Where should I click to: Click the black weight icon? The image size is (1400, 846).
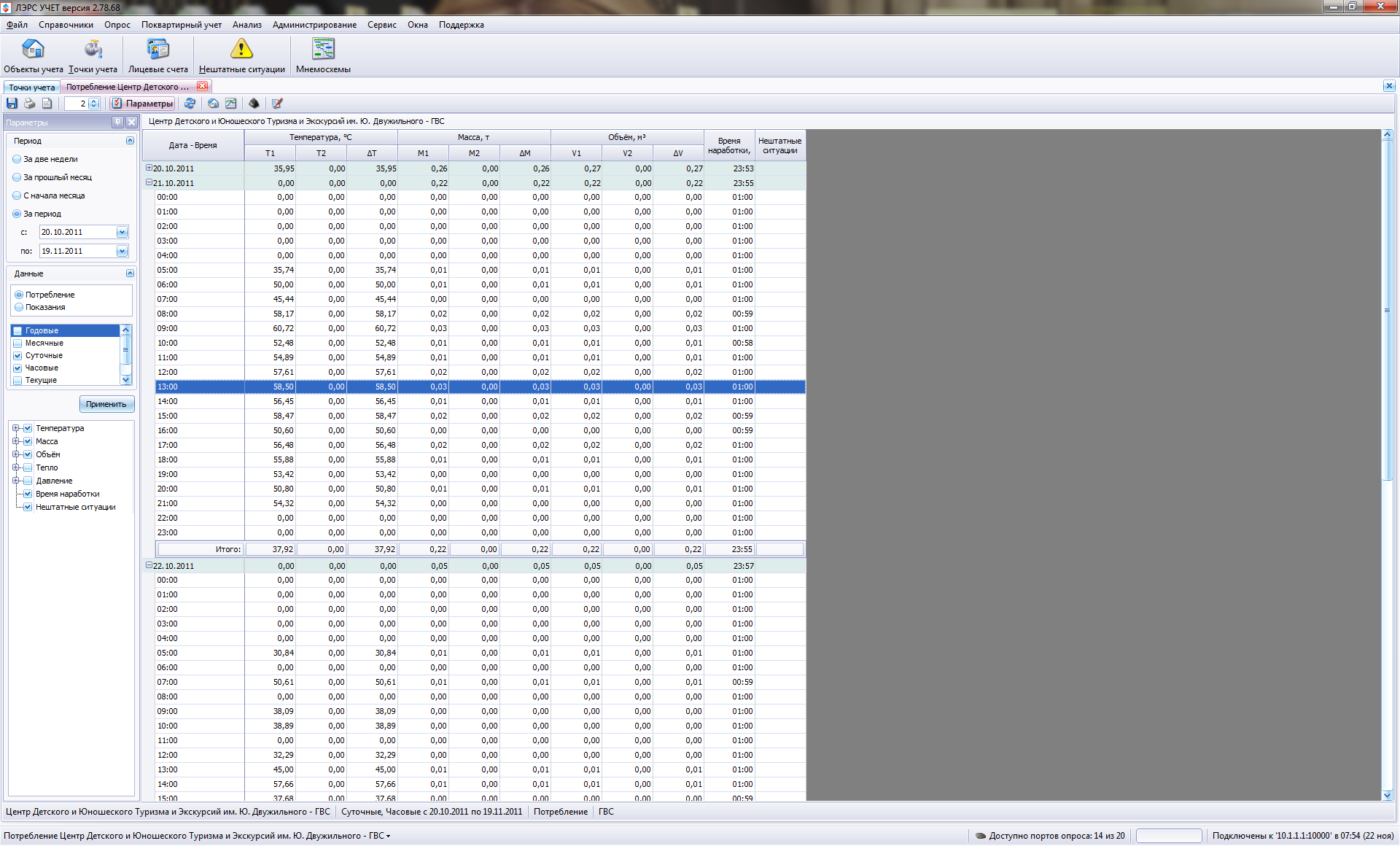[254, 104]
